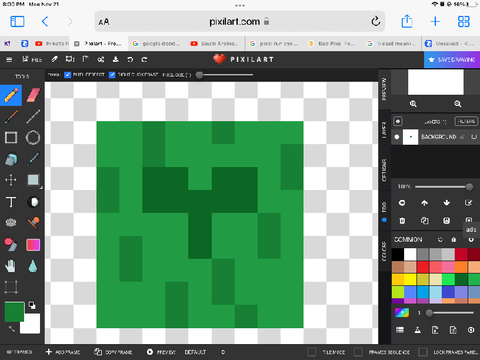480x360 pixels.
Task: Enable the Lock Frames Panel checkbox
Action: [423, 352]
